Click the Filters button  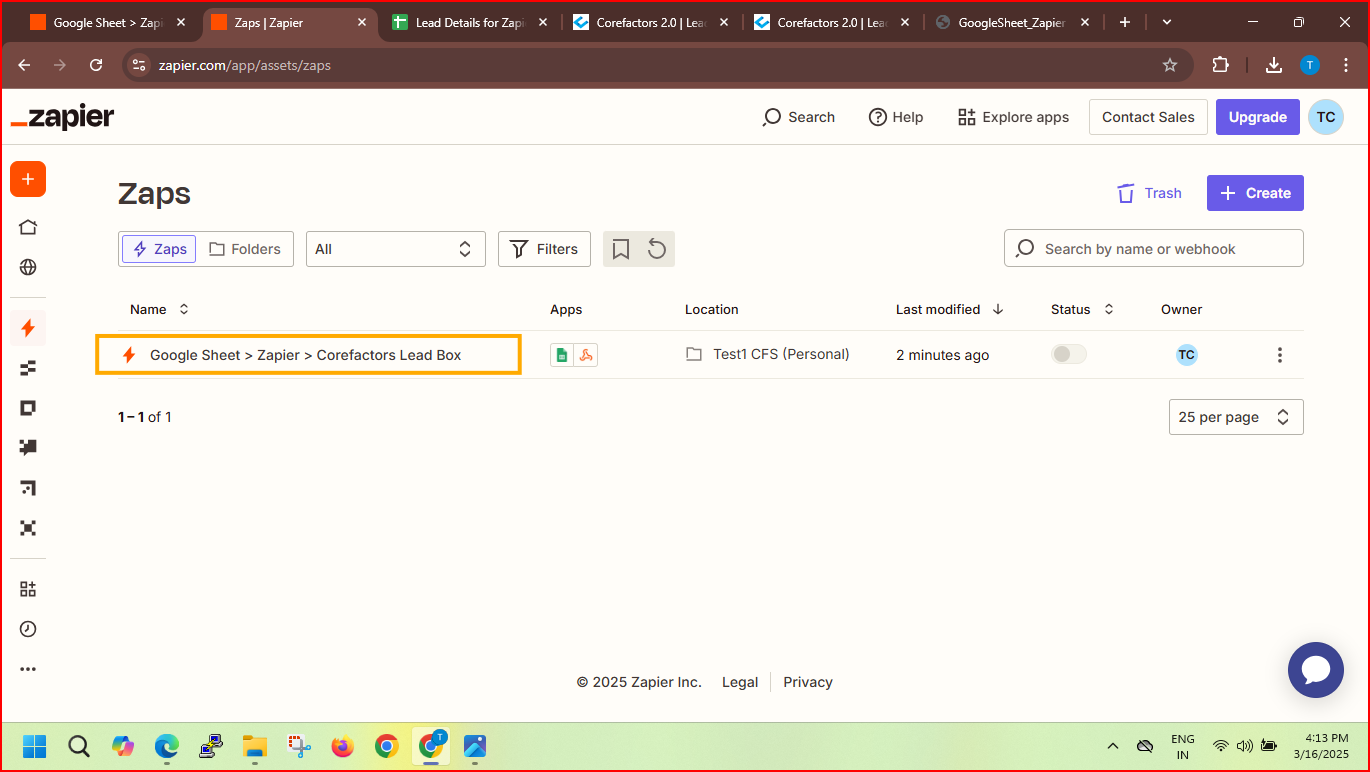tap(544, 249)
